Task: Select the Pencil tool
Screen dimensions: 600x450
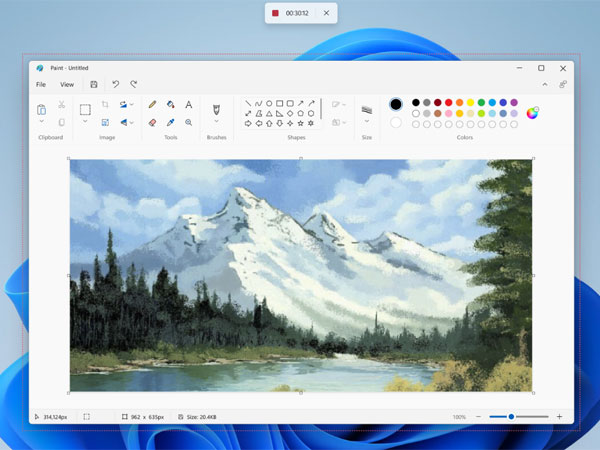Action: pyautogui.click(x=152, y=104)
